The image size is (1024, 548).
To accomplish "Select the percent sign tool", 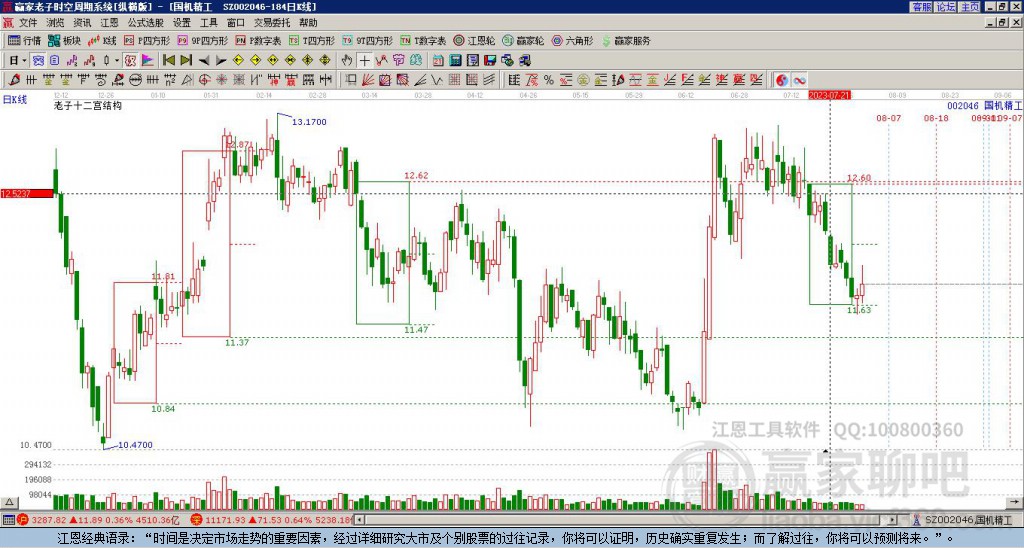I will (x=549, y=80).
